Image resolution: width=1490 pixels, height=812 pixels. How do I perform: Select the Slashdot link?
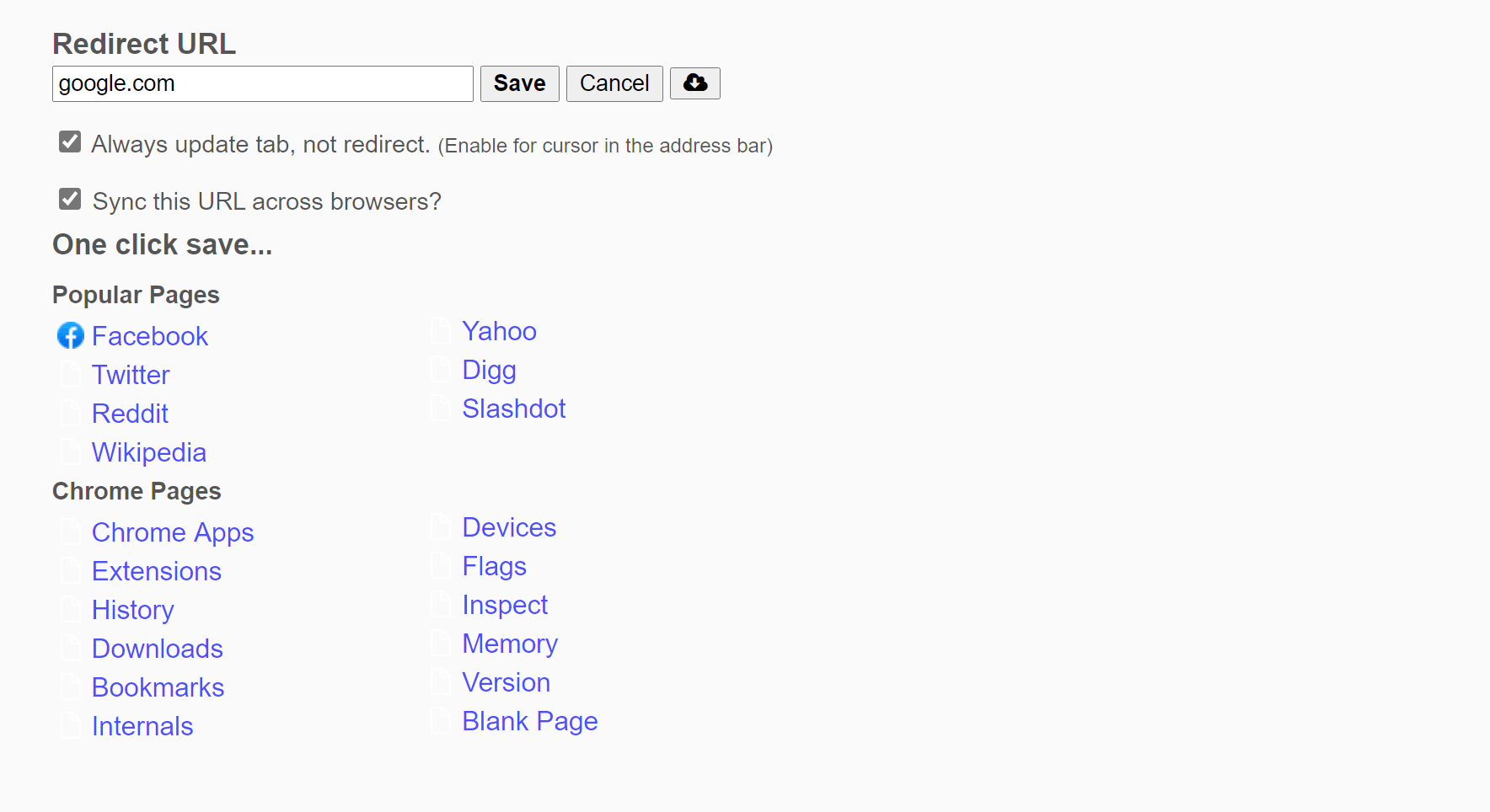(513, 409)
